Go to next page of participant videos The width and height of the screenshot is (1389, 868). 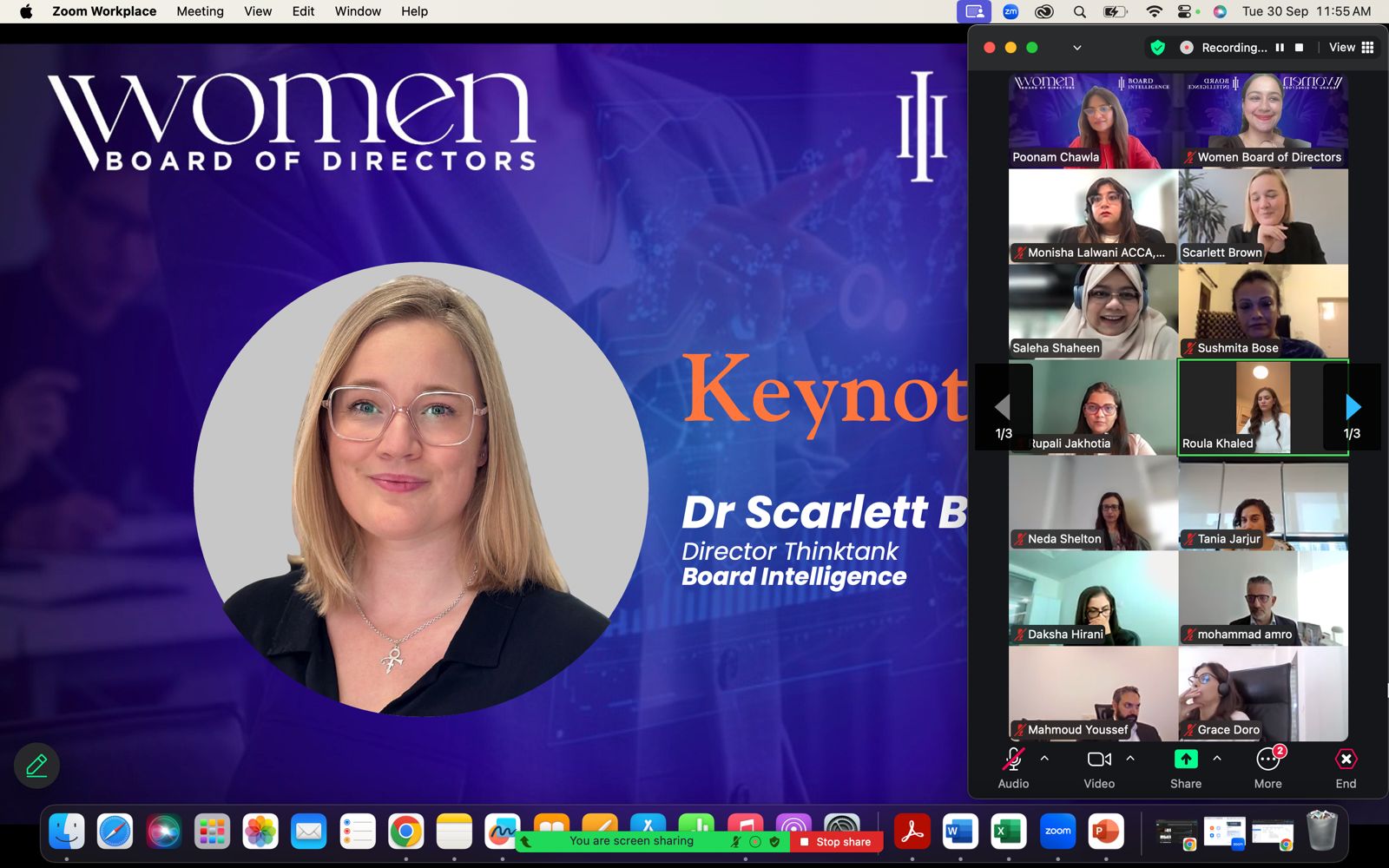(1353, 406)
